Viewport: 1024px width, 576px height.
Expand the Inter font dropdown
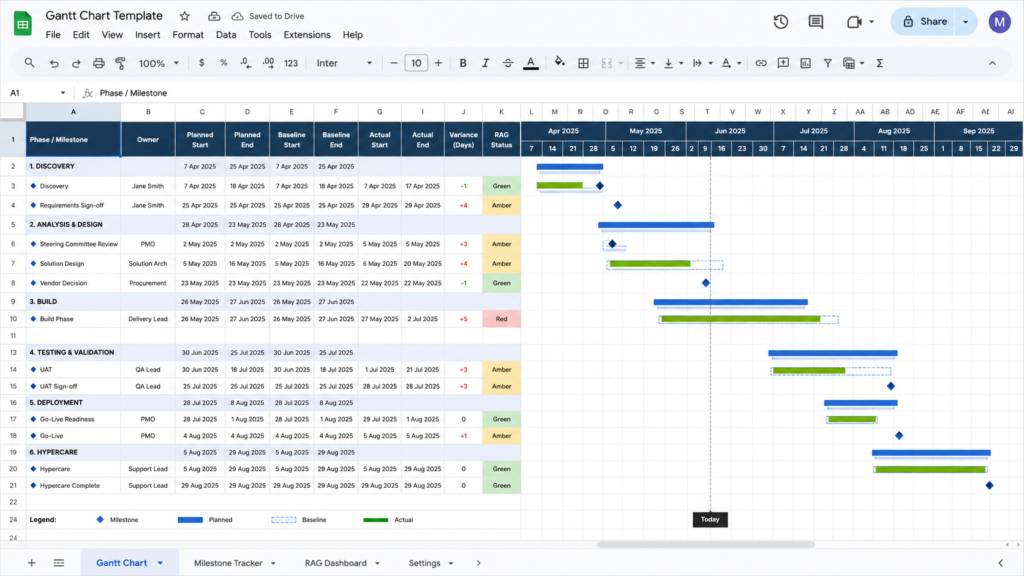coord(344,63)
